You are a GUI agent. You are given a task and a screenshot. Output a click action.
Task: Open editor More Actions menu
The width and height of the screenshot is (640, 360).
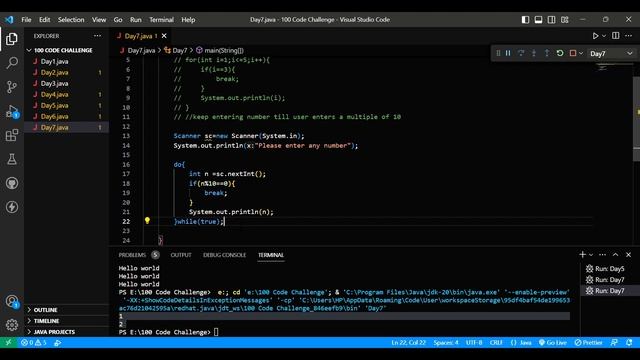click(x=628, y=36)
